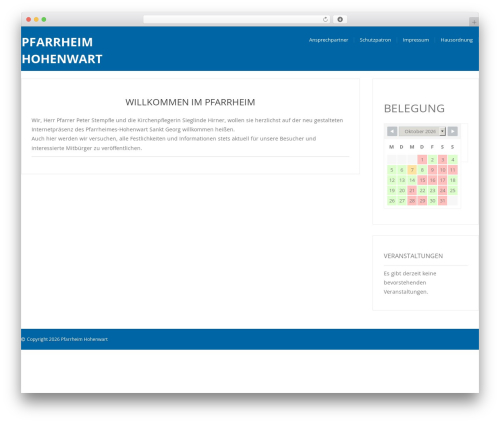500x423 pixels.
Task: Select October 16 in the calendar
Action: tap(432, 180)
